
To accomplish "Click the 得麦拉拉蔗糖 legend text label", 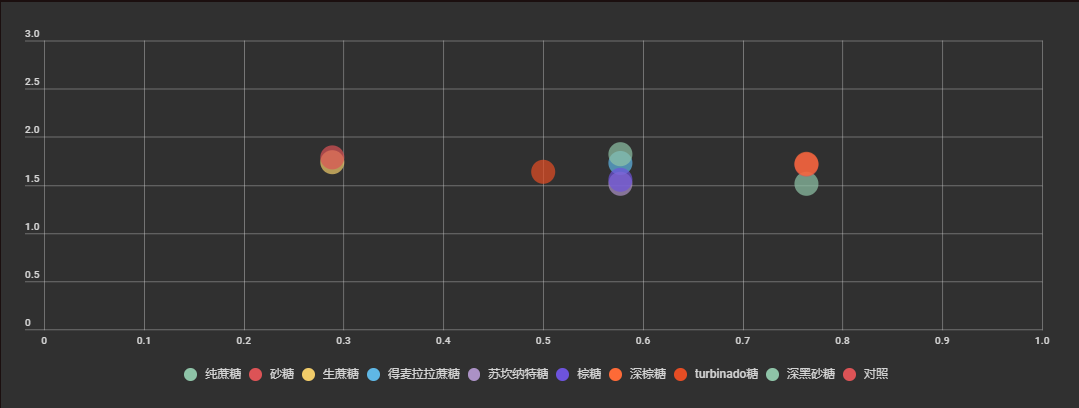I will pyautogui.click(x=423, y=374).
